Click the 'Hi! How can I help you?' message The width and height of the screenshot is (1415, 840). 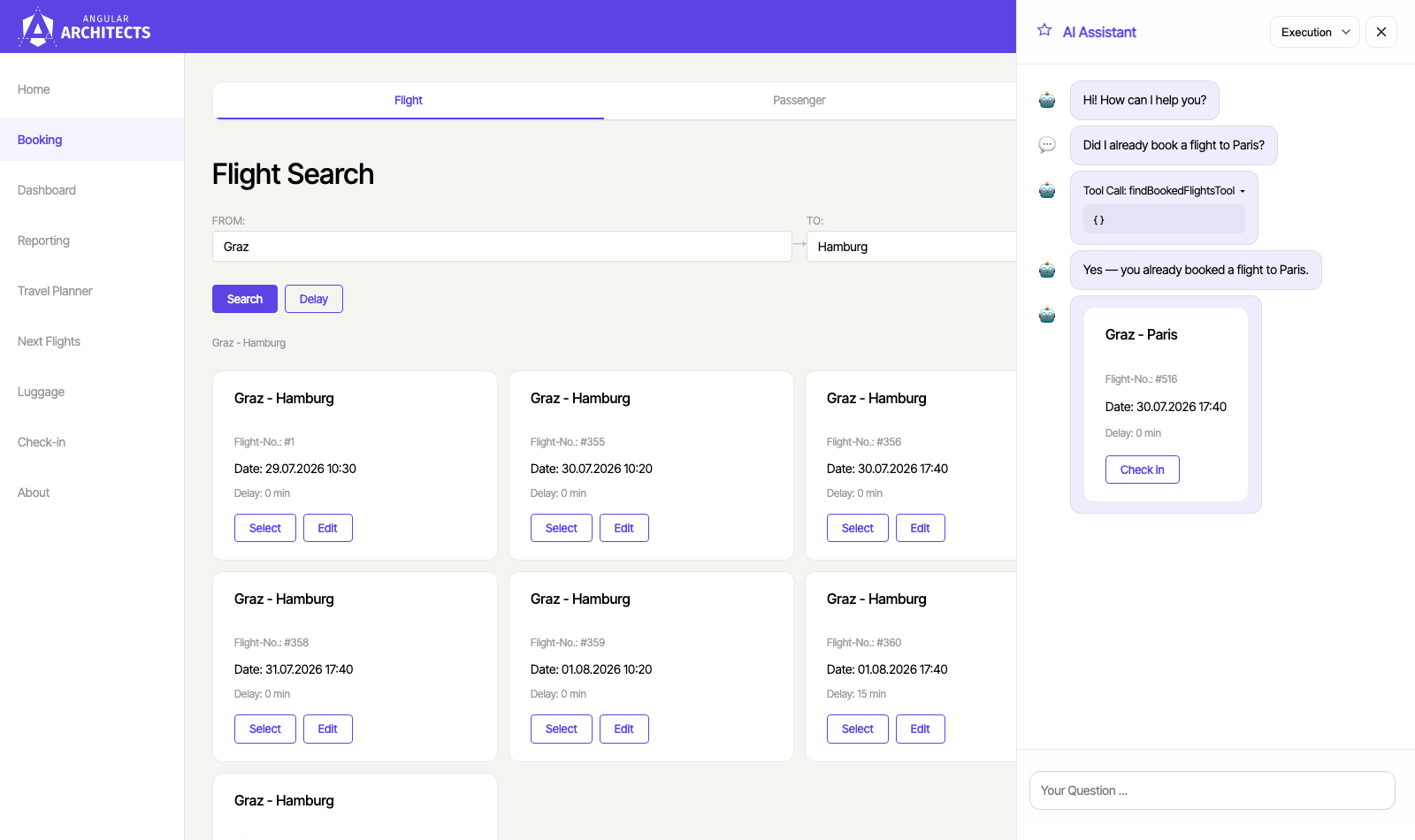tap(1144, 100)
